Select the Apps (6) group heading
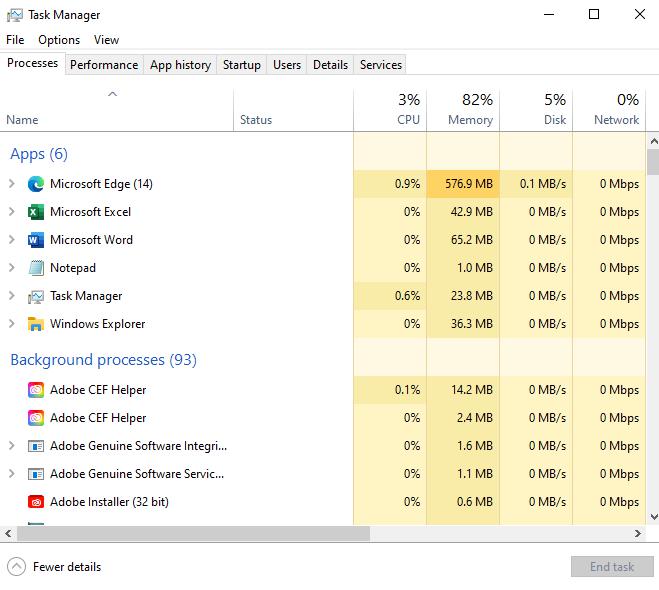The width and height of the screenshot is (659, 590). pos(39,154)
